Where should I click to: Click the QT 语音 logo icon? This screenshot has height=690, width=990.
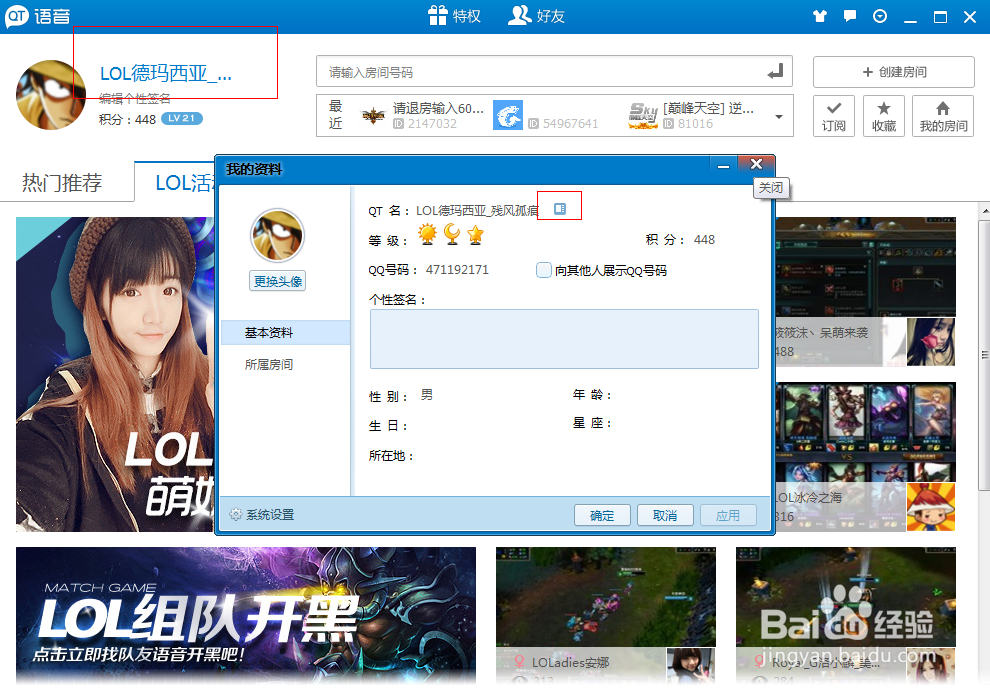pyautogui.click(x=17, y=16)
